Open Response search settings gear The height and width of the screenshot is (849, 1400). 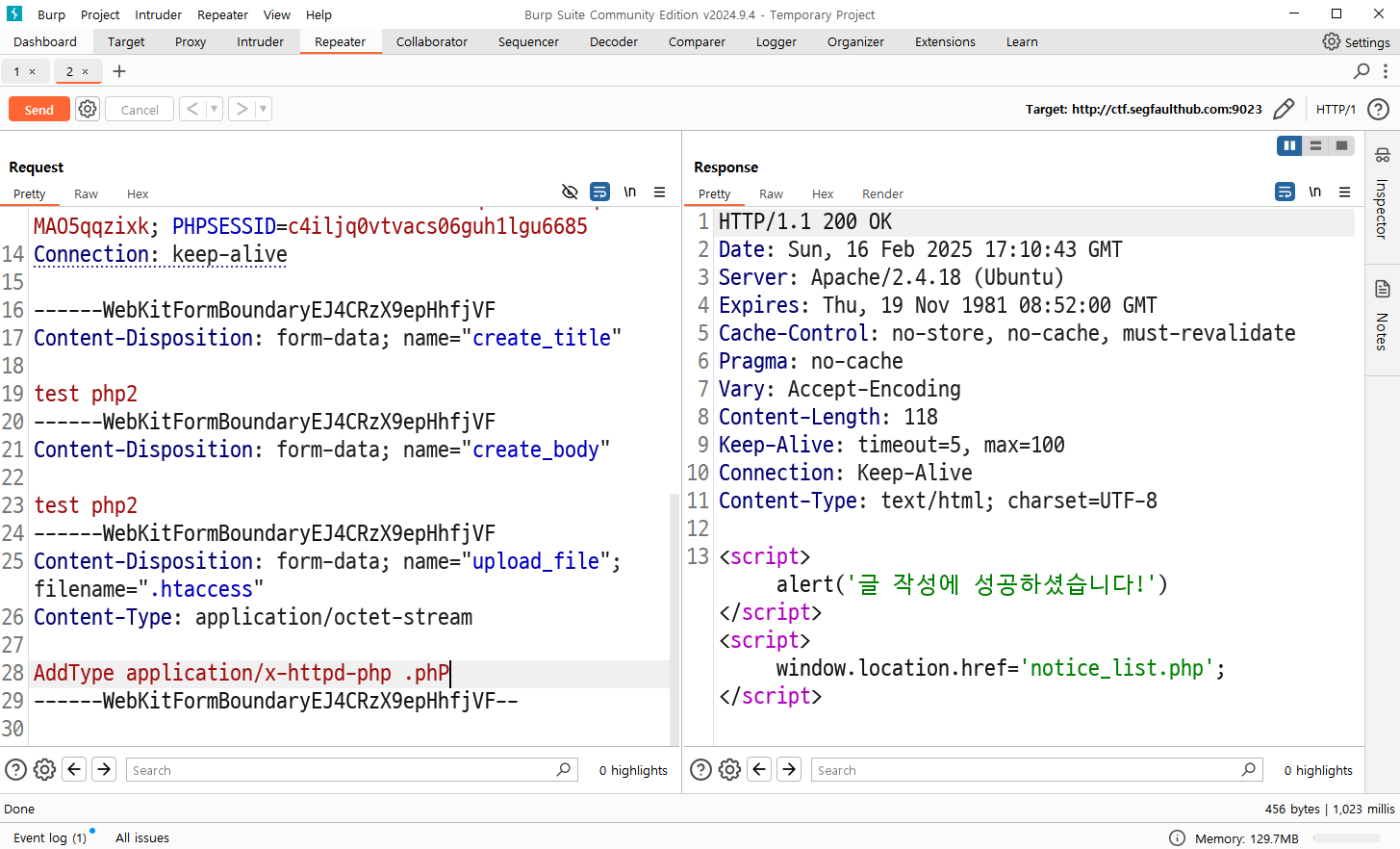tap(729, 769)
